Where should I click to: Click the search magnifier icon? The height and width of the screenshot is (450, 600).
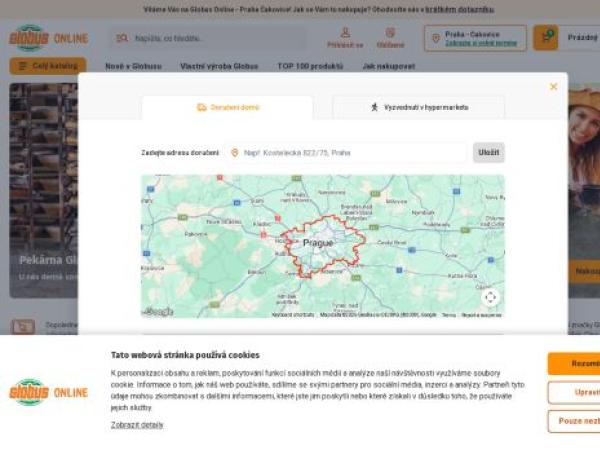pyautogui.click(x=122, y=38)
